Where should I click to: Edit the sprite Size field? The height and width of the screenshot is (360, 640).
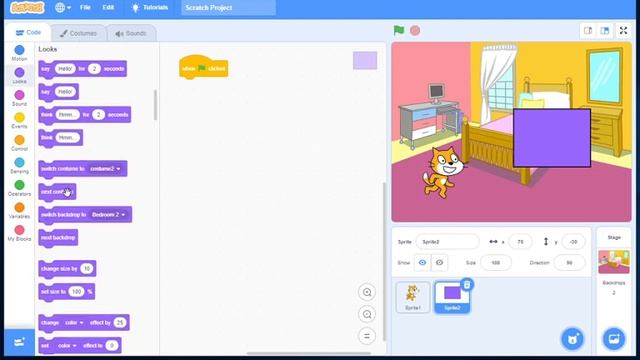pyautogui.click(x=496, y=262)
